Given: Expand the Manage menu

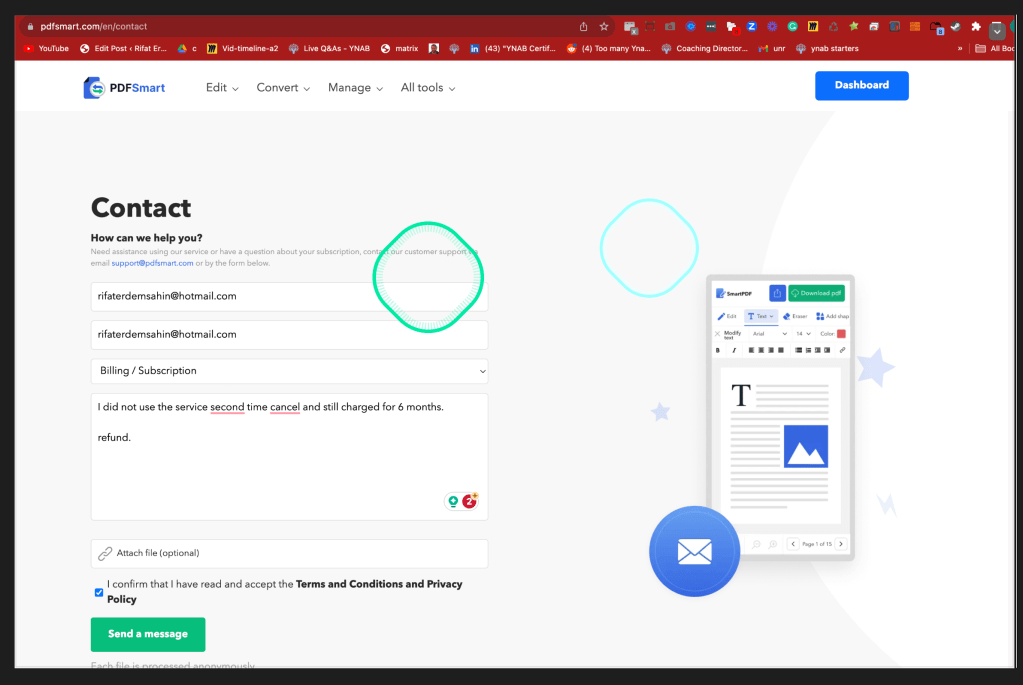Looking at the screenshot, I should (x=356, y=87).
